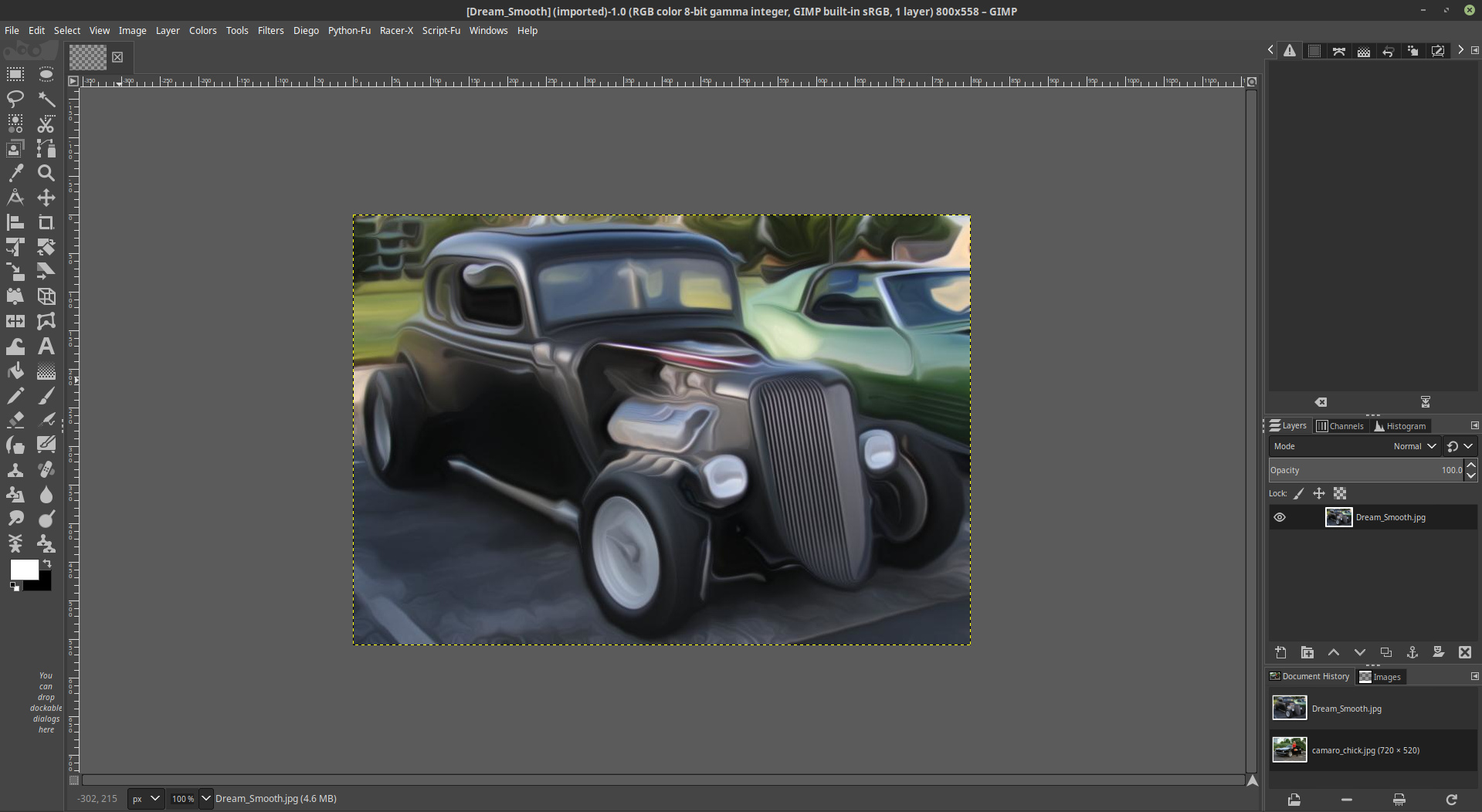
Task: Anchor the floating layer
Action: pyautogui.click(x=1412, y=652)
